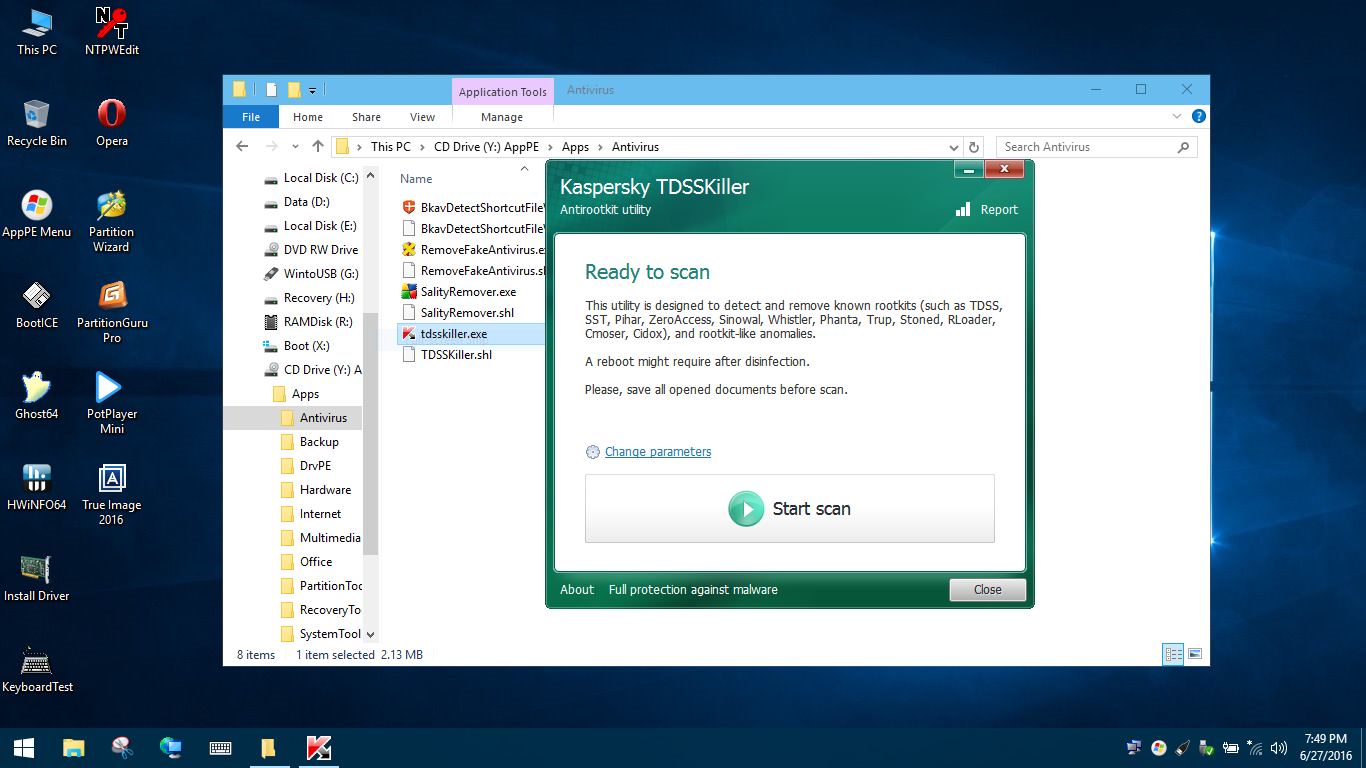This screenshot has height=768, width=1366.
Task: Select SalityRemover.exe in the file list
Action: [x=469, y=292]
